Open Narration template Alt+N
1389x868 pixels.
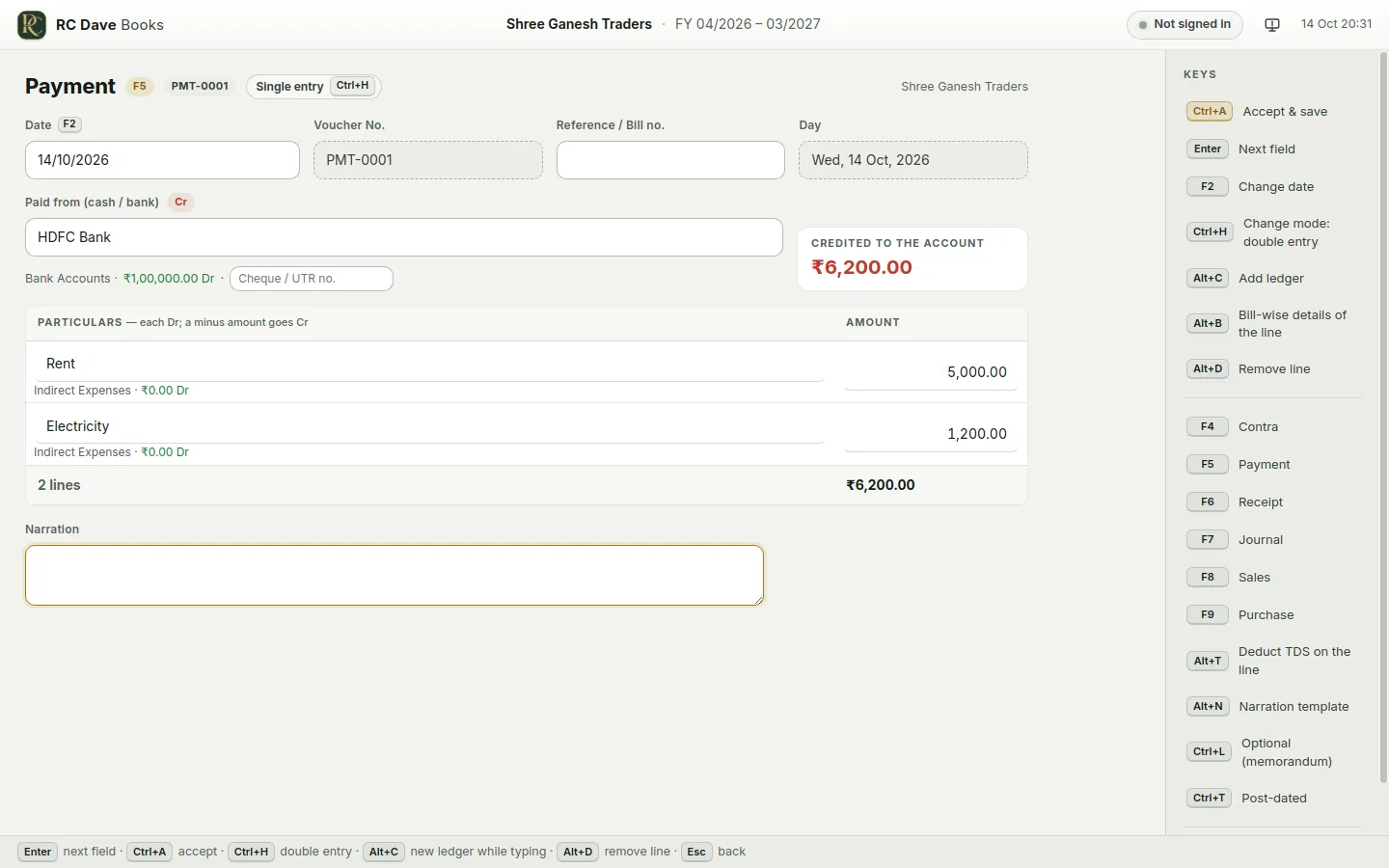tap(1272, 707)
